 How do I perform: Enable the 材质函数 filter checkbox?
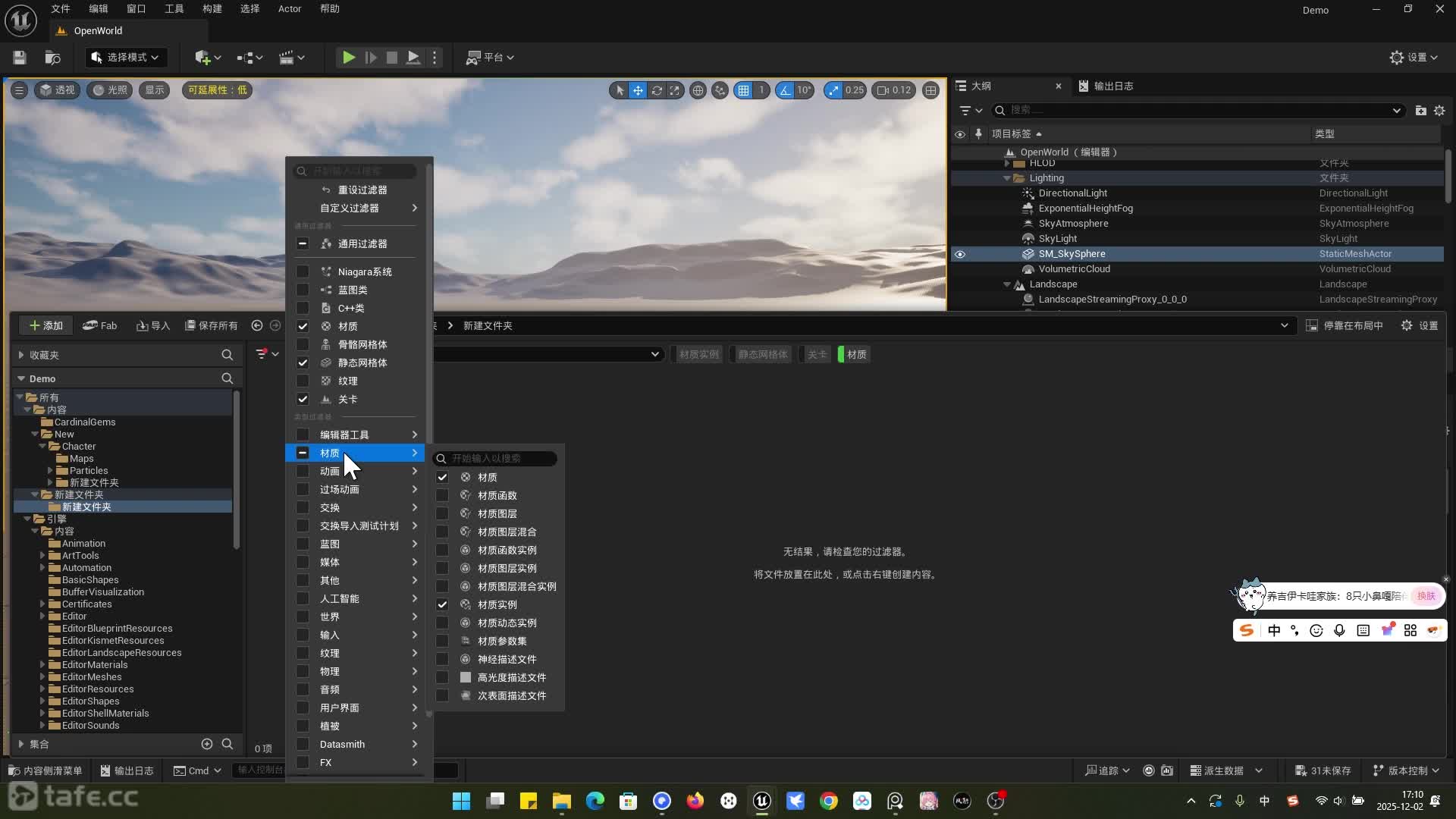pyautogui.click(x=442, y=496)
